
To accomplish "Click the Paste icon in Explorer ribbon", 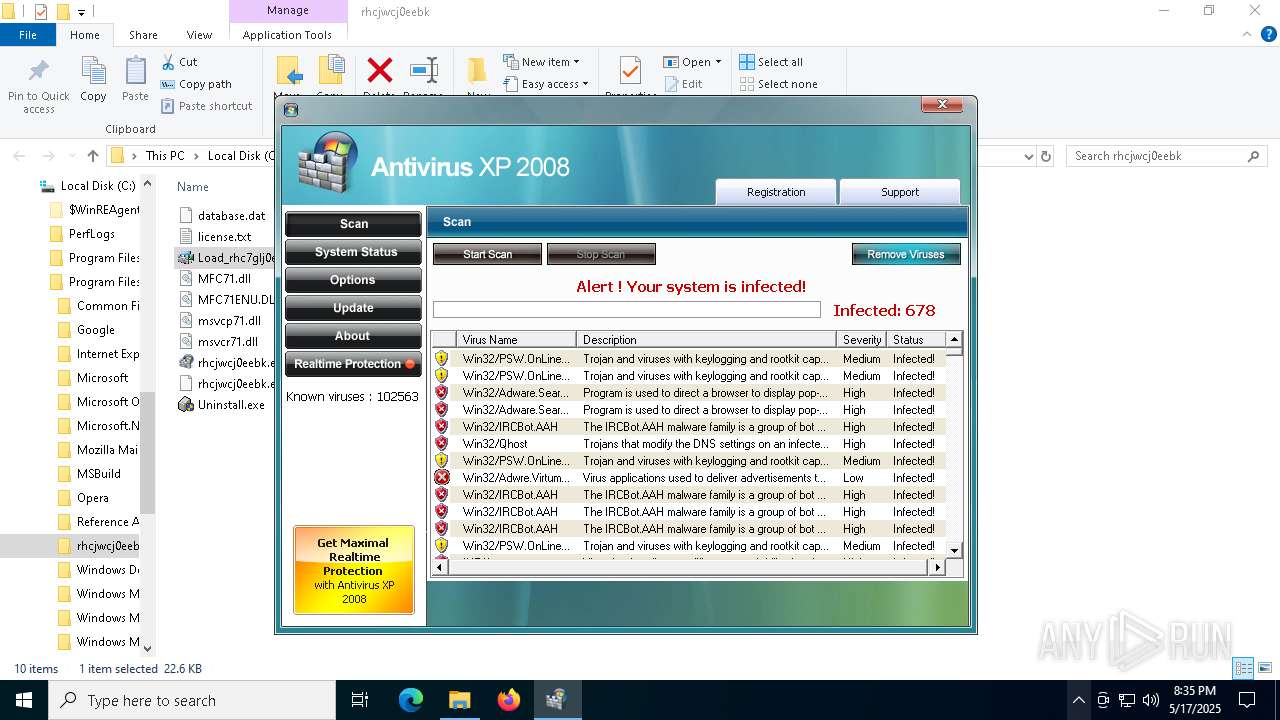I will (x=135, y=72).
